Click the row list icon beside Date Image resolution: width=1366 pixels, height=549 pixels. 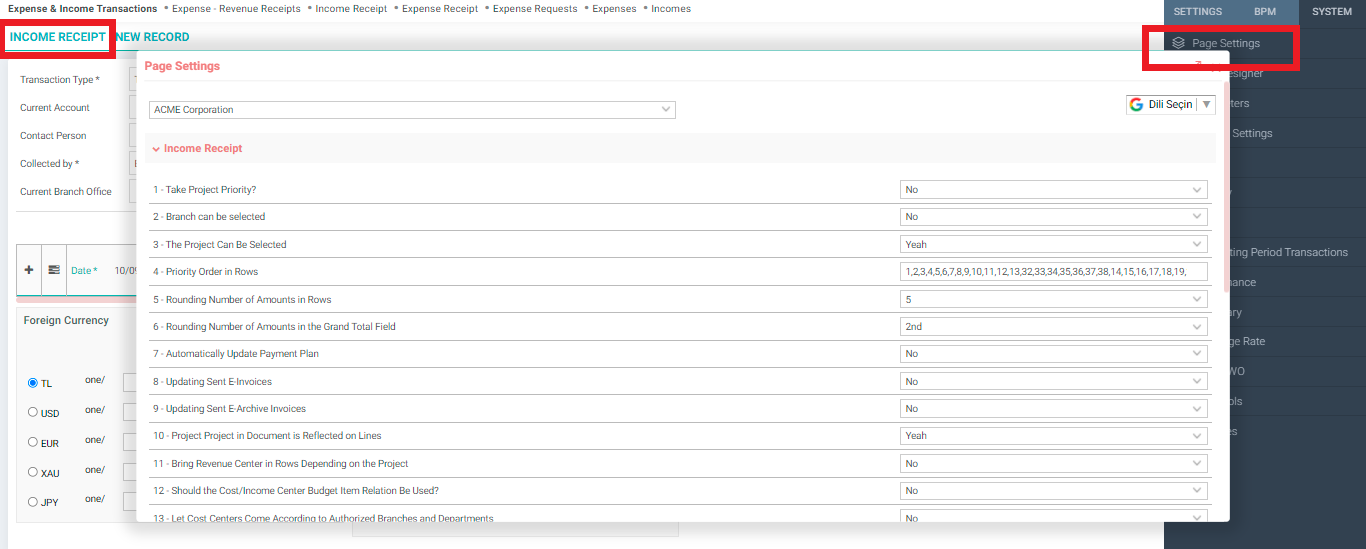(x=54, y=270)
